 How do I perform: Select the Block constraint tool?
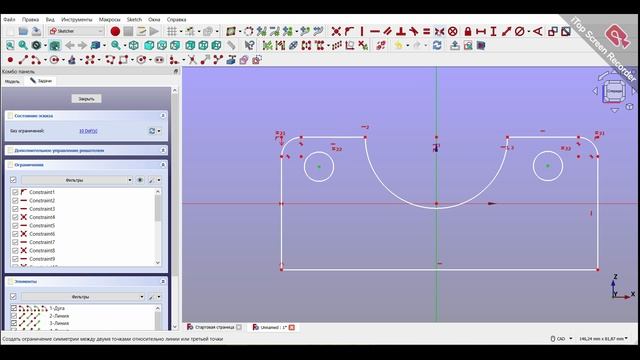point(452,31)
